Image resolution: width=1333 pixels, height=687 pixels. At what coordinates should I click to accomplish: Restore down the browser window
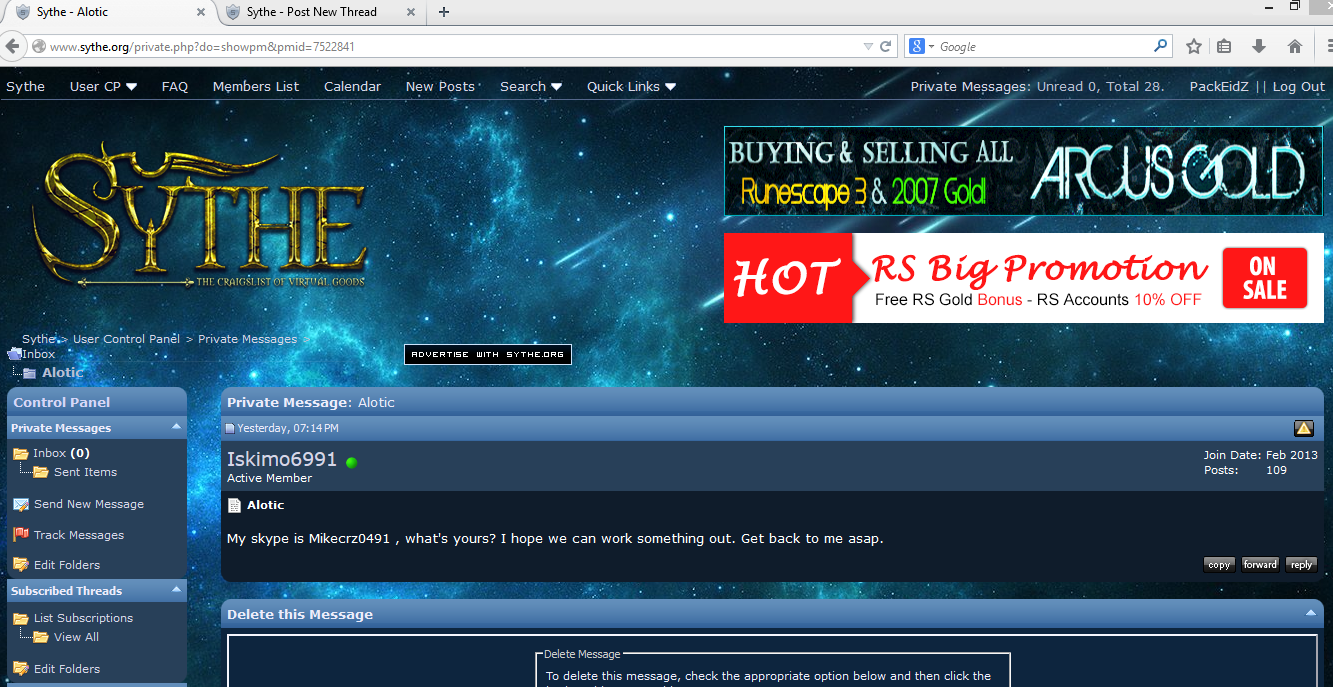[x=1295, y=6]
